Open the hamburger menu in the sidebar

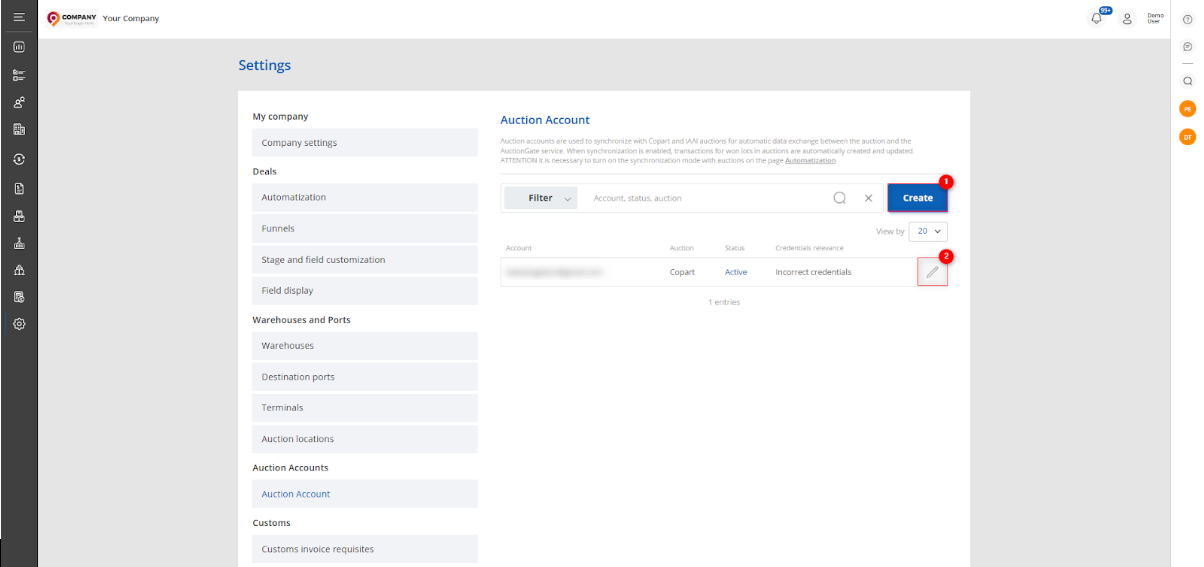point(19,18)
